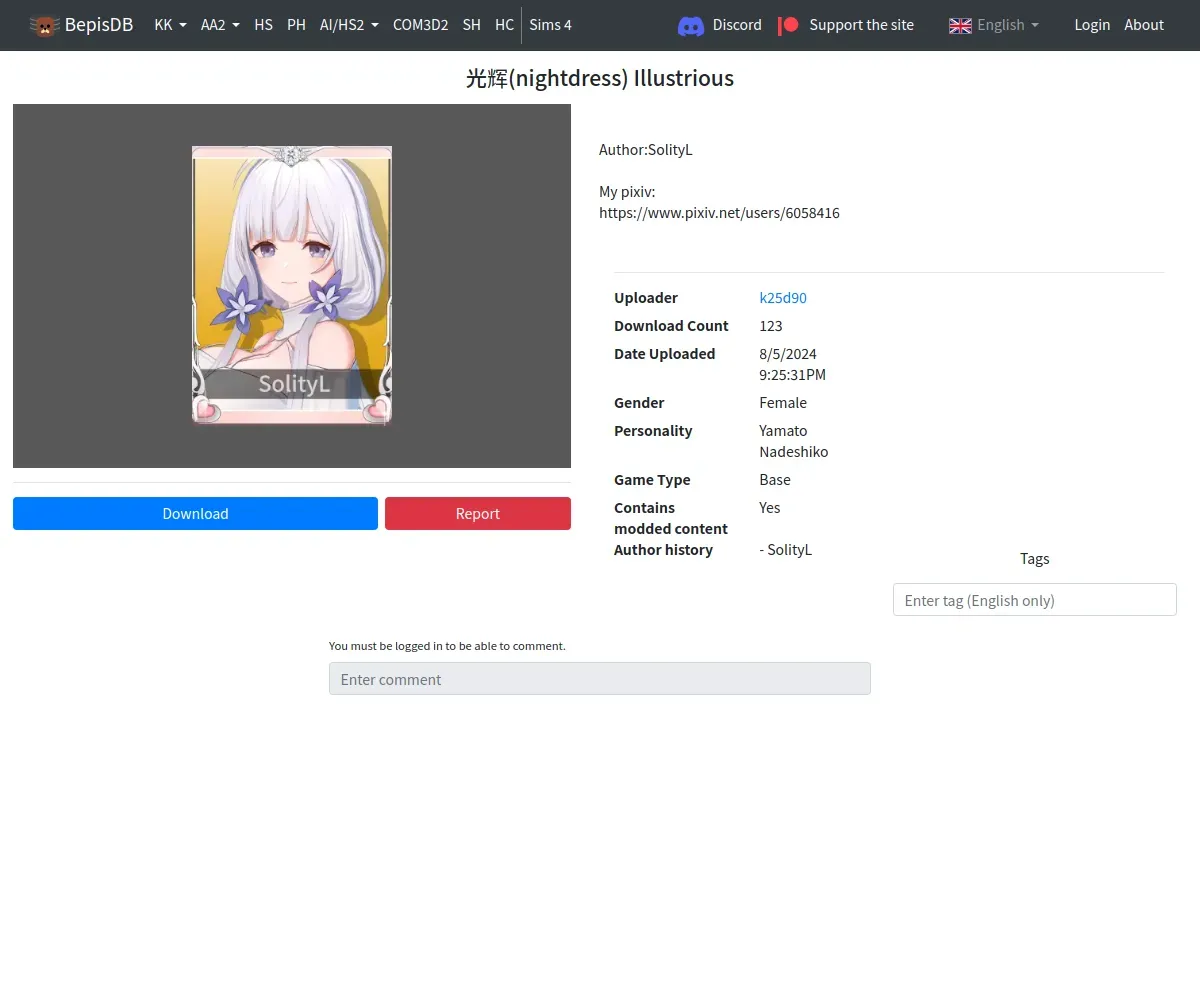The width and height of the screenshot is (1200, 1000).
Task: Expand the AI/HS2 dropdown menu
Action: 349,25
